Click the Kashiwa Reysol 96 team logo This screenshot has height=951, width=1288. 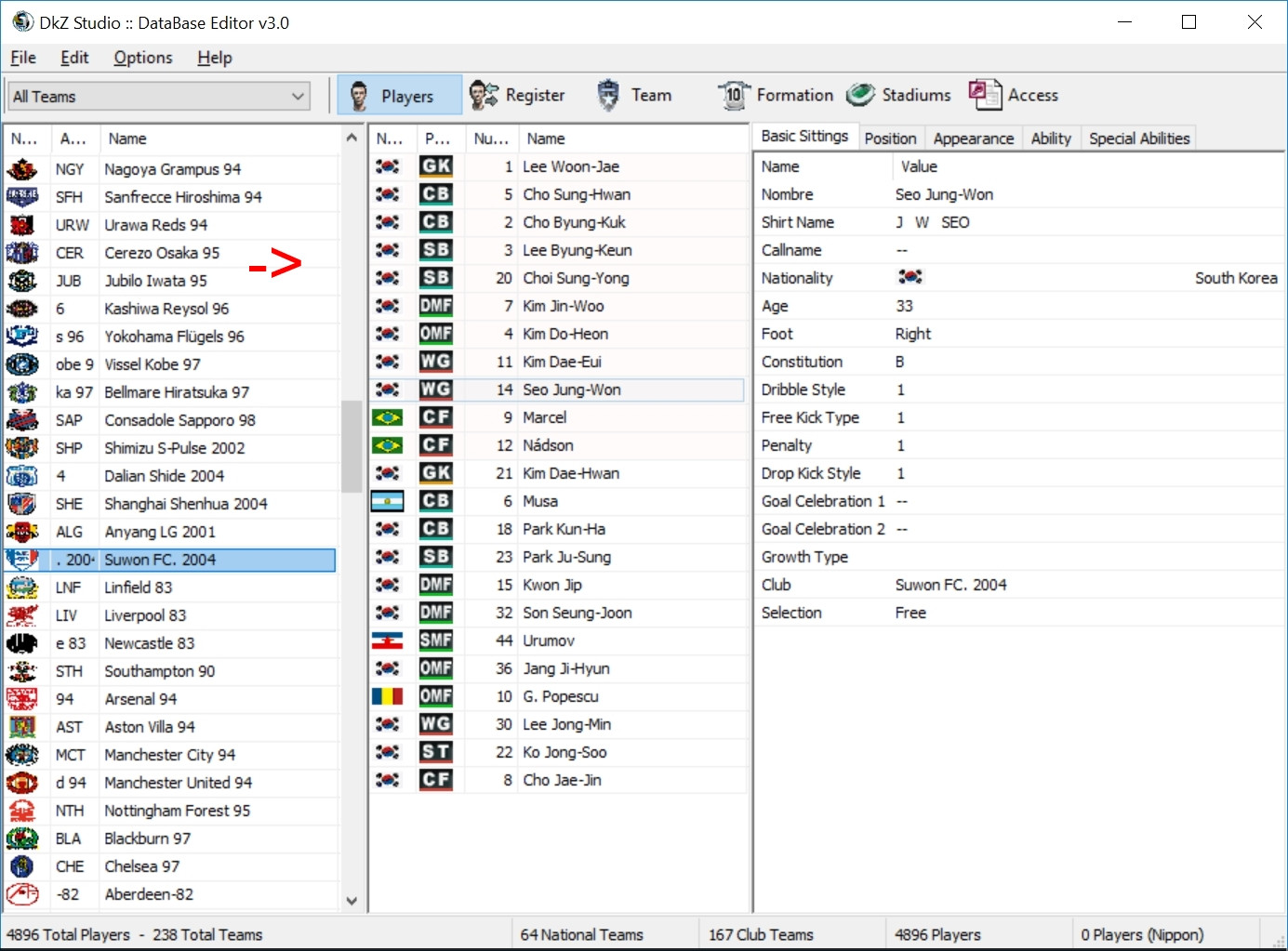point(22,309)
